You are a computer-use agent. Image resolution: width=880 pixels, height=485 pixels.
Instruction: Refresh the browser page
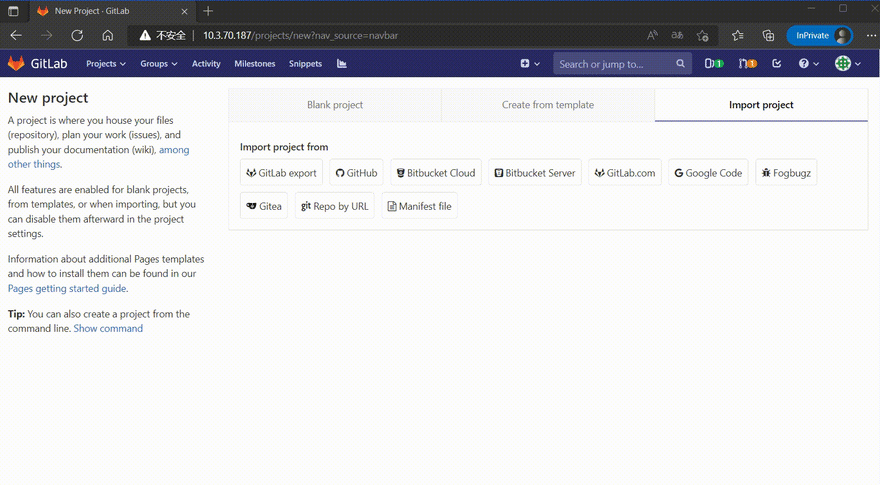click(x=77, y=35)
